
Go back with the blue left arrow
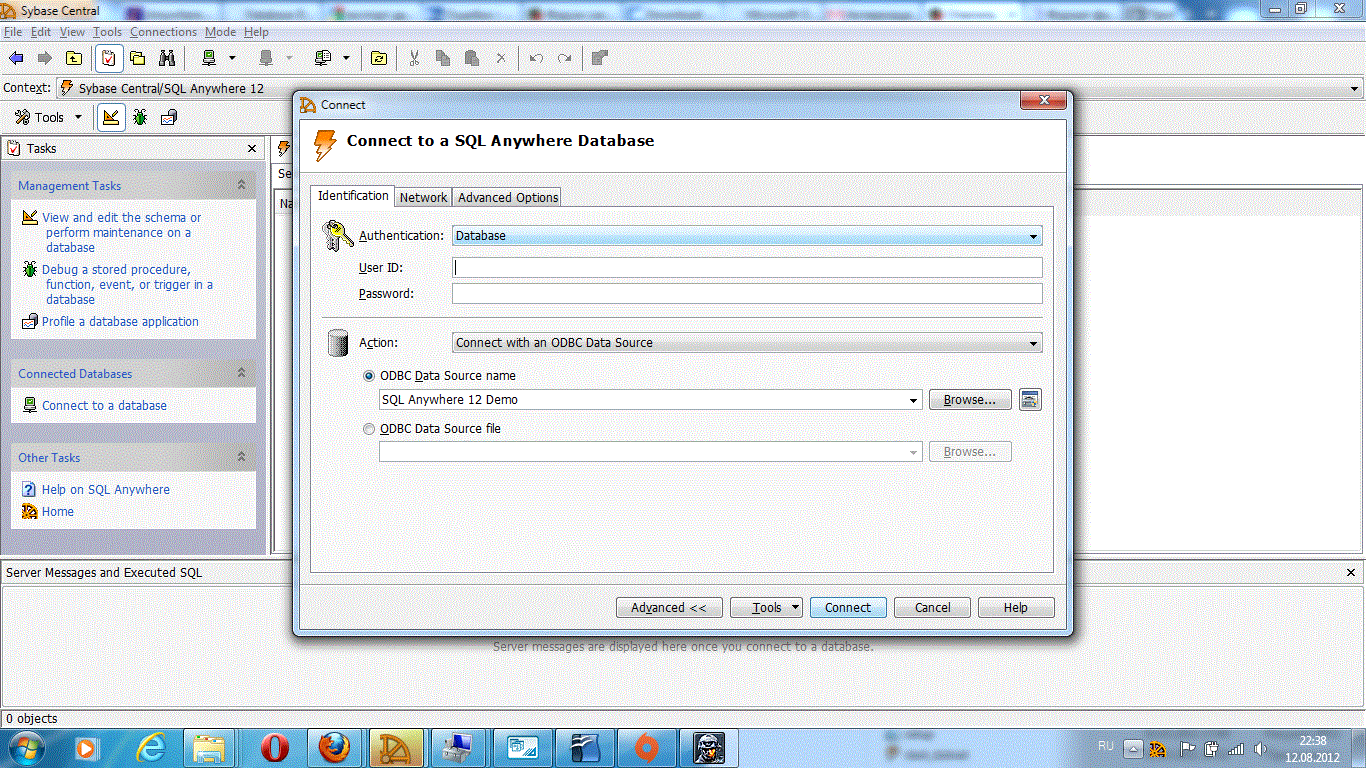[16, 58]
